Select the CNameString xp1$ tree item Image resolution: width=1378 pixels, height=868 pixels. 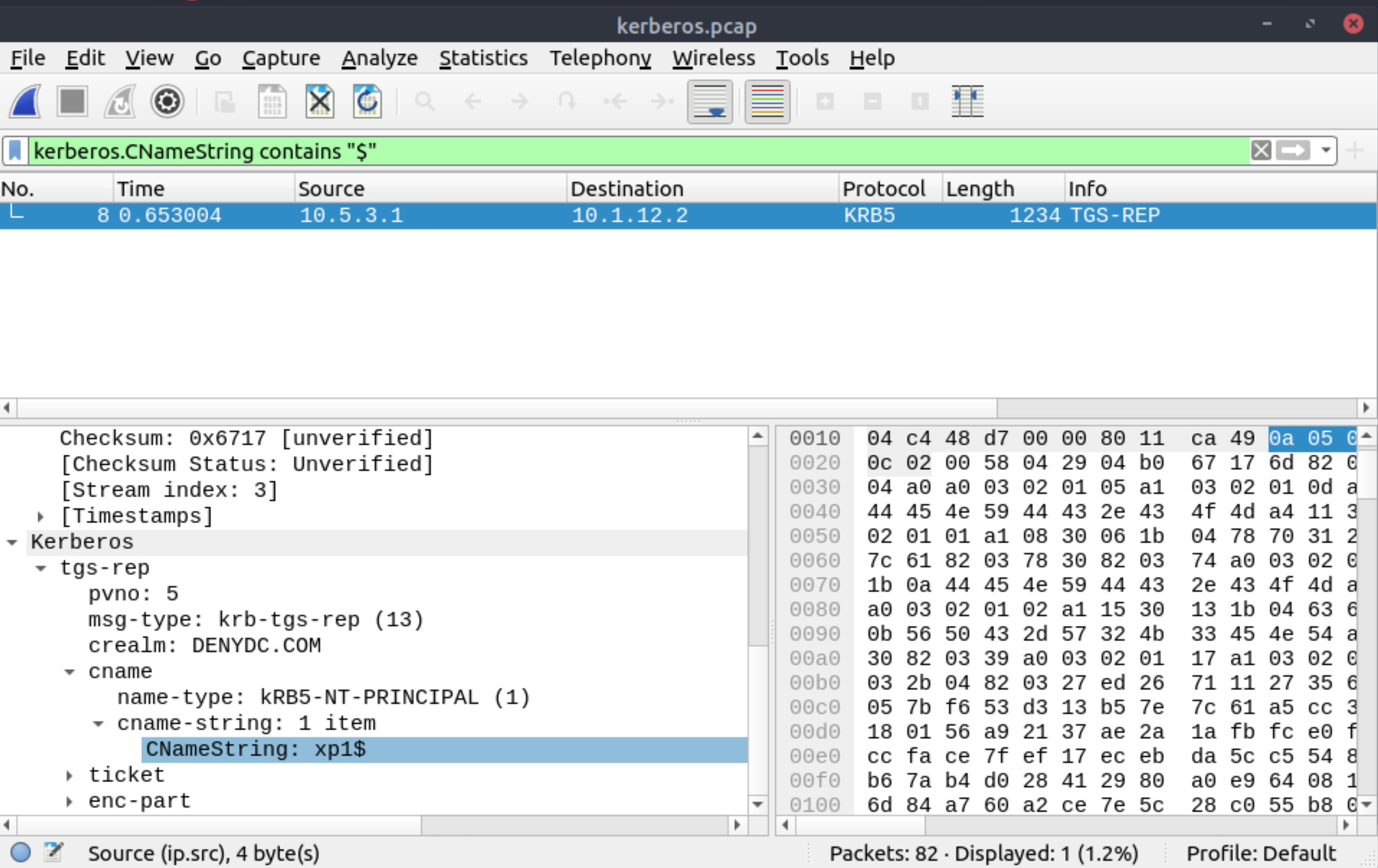[254, 749]
